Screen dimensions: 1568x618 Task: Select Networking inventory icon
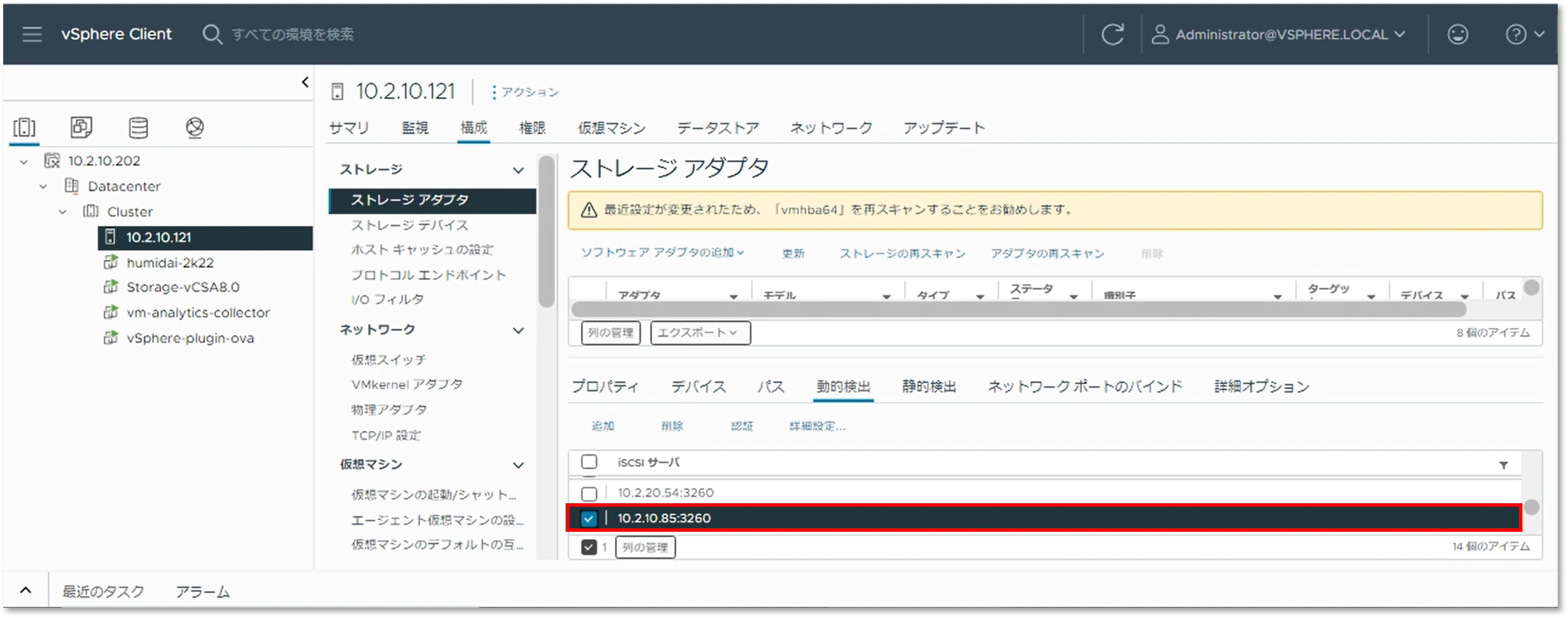coord(195,127)
